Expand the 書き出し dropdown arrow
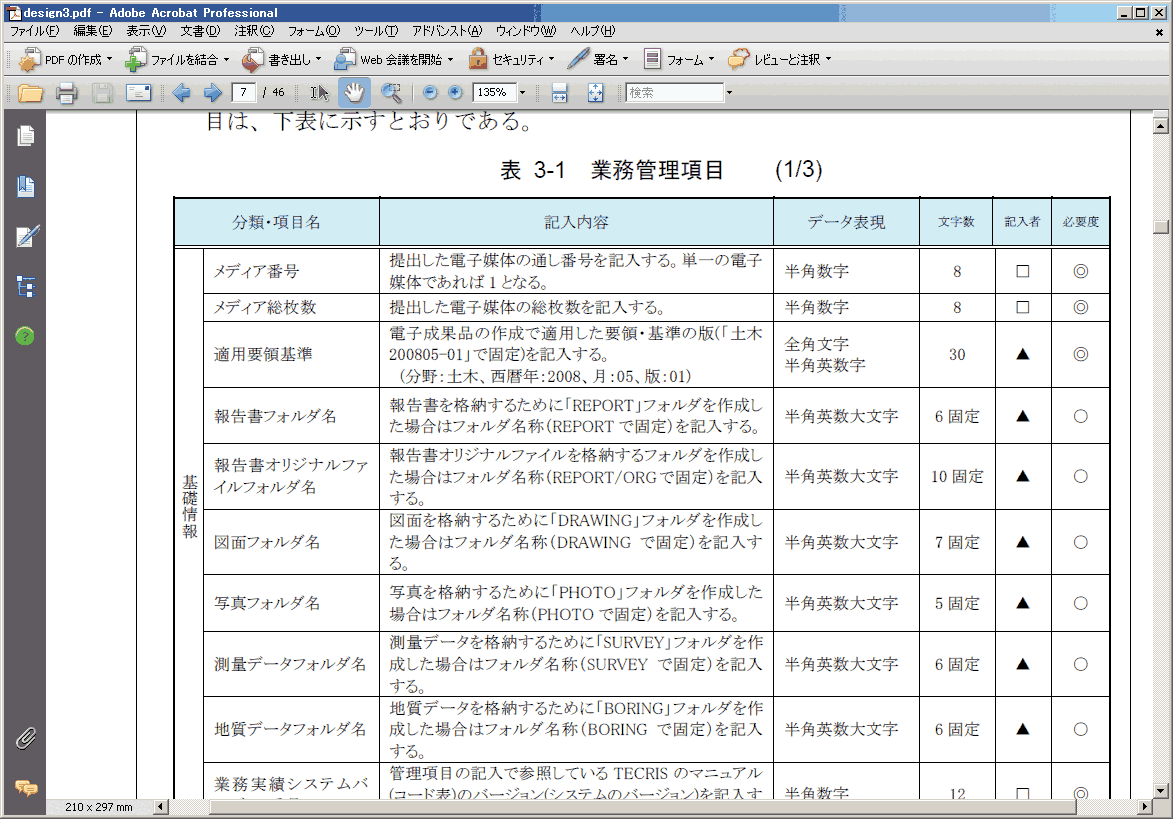Image resolution: width=1173 pixels, height=819 pixels. point(319,59)
